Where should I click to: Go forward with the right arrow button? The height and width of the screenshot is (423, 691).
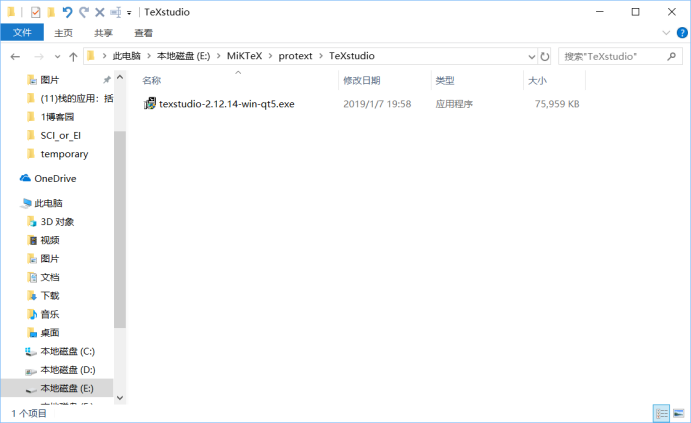point(39,56)
